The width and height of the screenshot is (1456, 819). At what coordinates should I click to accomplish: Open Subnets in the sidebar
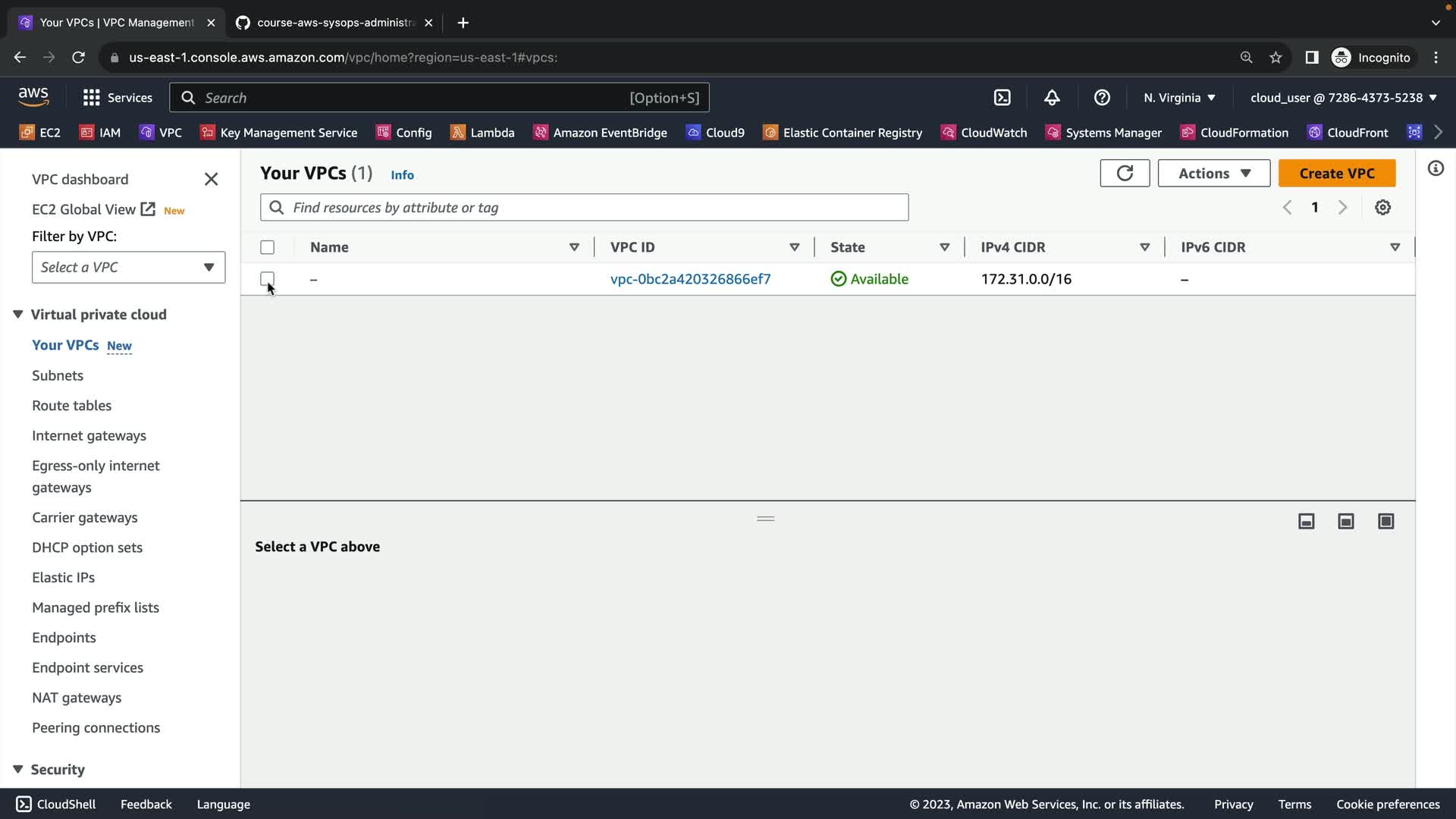click(x=58, y=375)
